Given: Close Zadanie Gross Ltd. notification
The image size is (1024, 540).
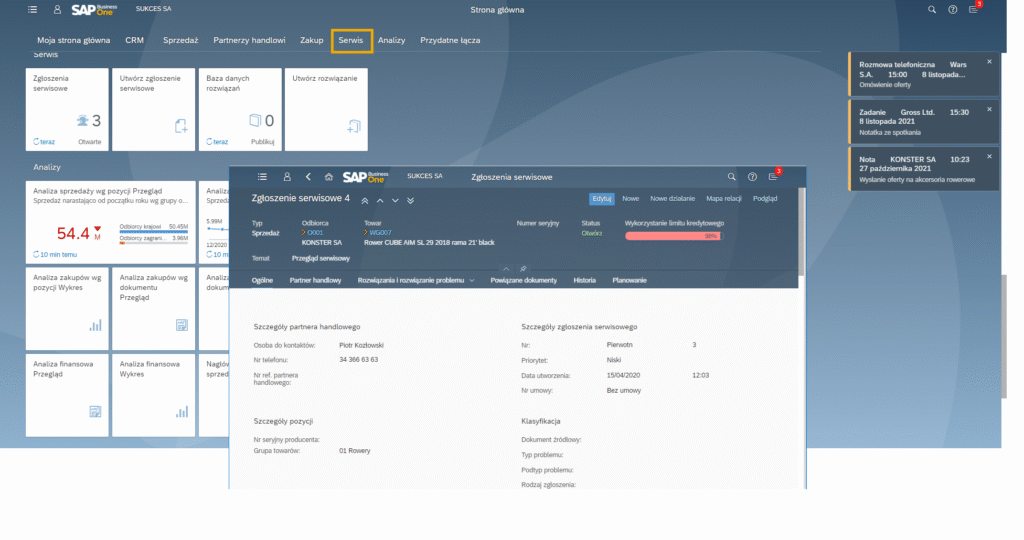Looking at the screenshot, I should pos(989,109).
